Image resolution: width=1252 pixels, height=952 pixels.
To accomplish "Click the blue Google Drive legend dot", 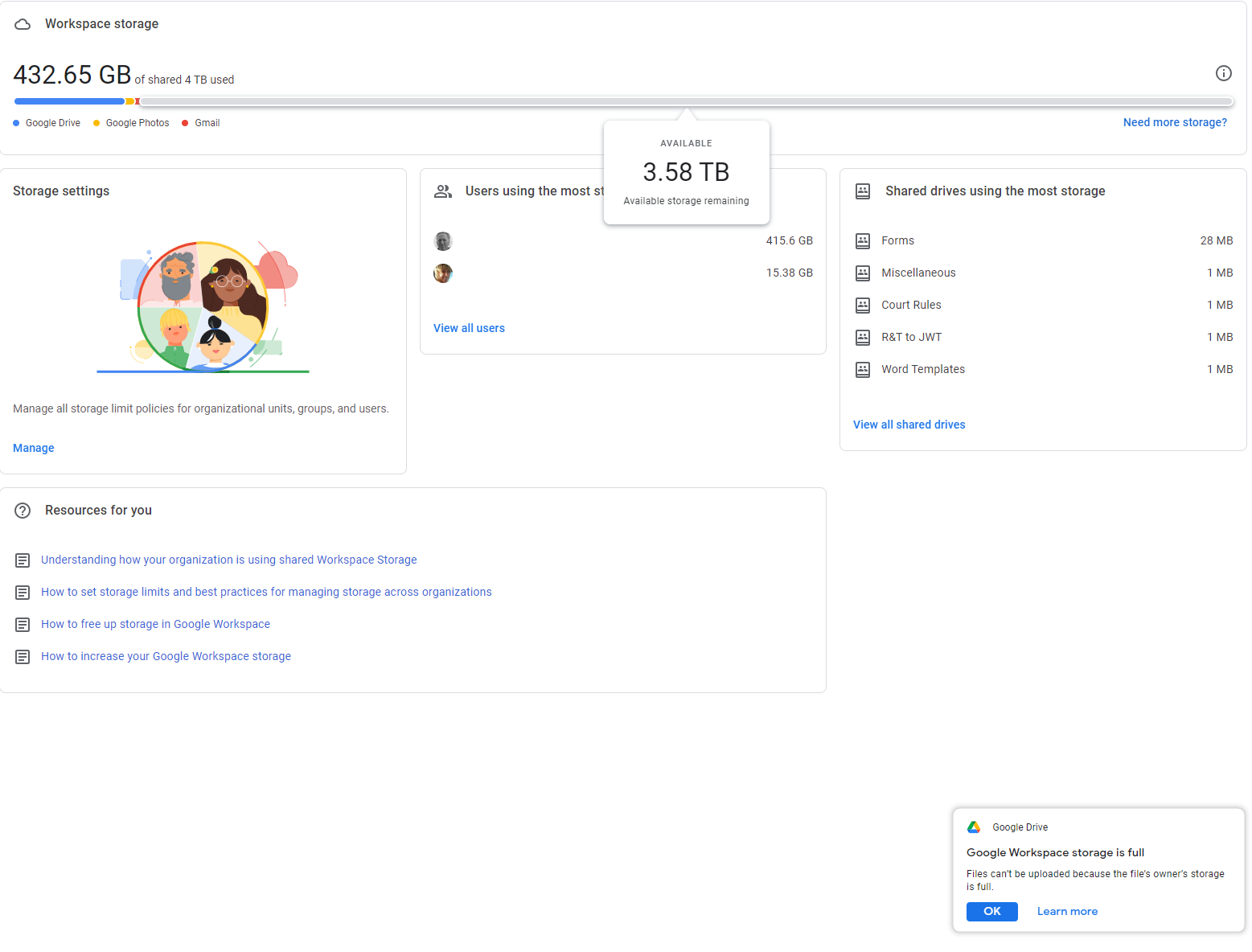I will 16,123.
